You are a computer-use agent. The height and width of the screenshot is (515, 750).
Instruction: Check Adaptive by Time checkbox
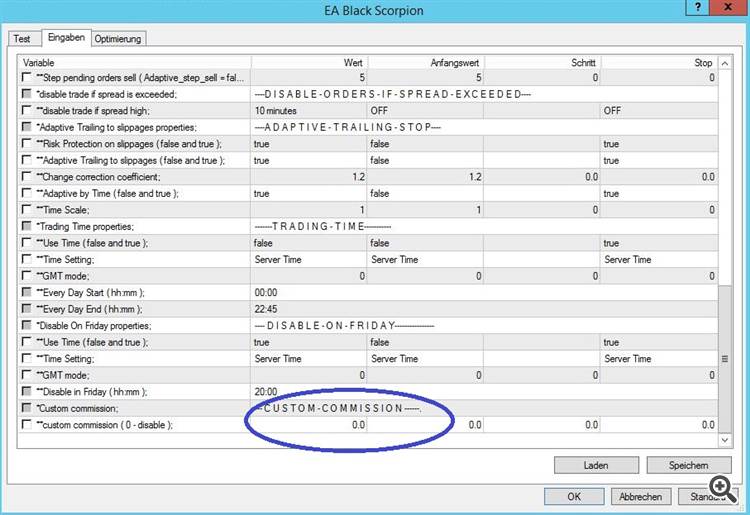point(27,193)
